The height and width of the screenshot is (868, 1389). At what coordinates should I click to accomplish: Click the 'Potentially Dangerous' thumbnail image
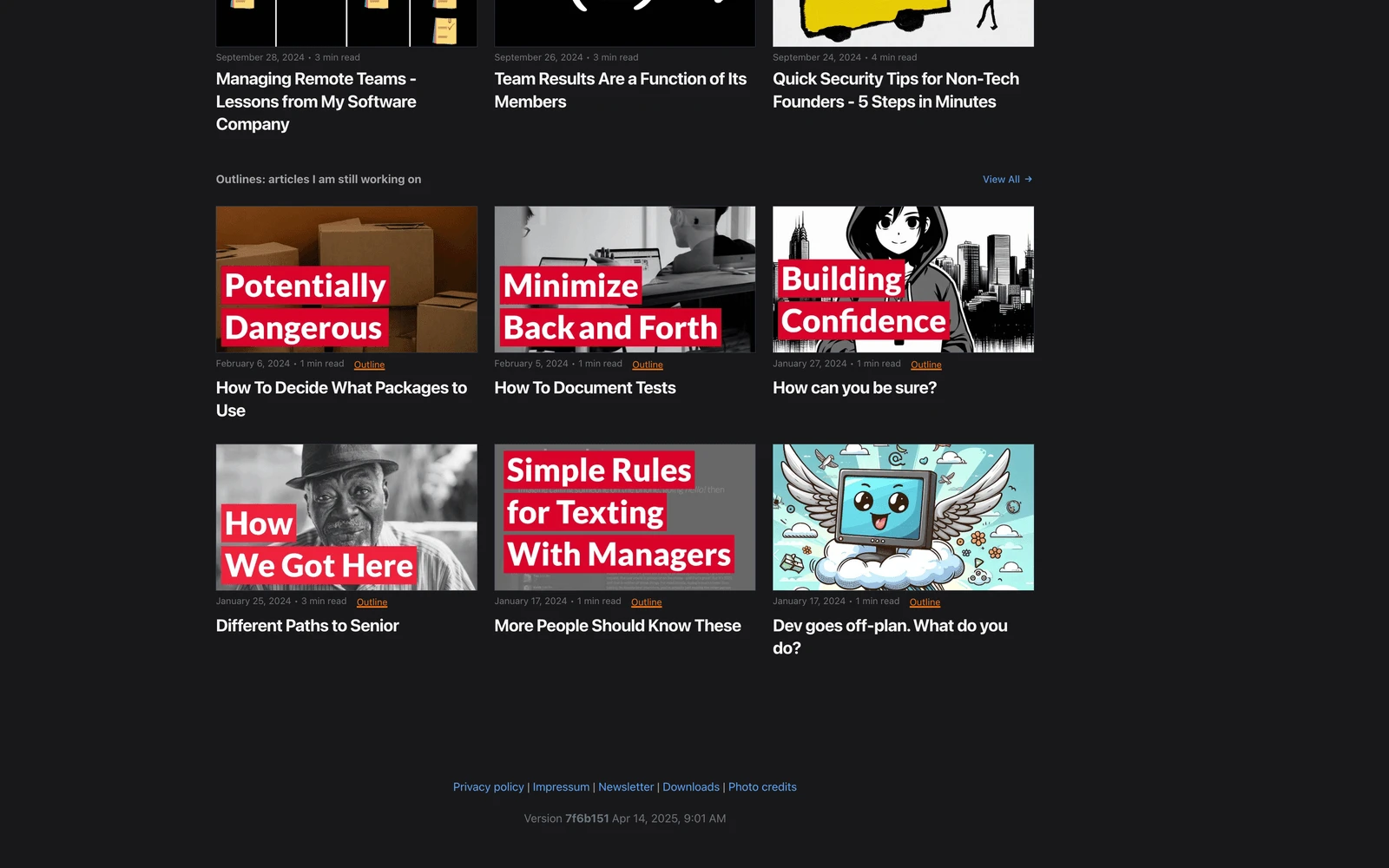(346, 279)
